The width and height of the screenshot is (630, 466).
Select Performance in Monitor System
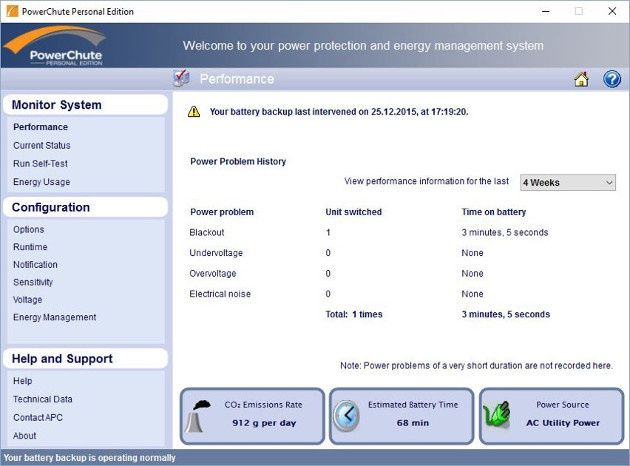40,127
